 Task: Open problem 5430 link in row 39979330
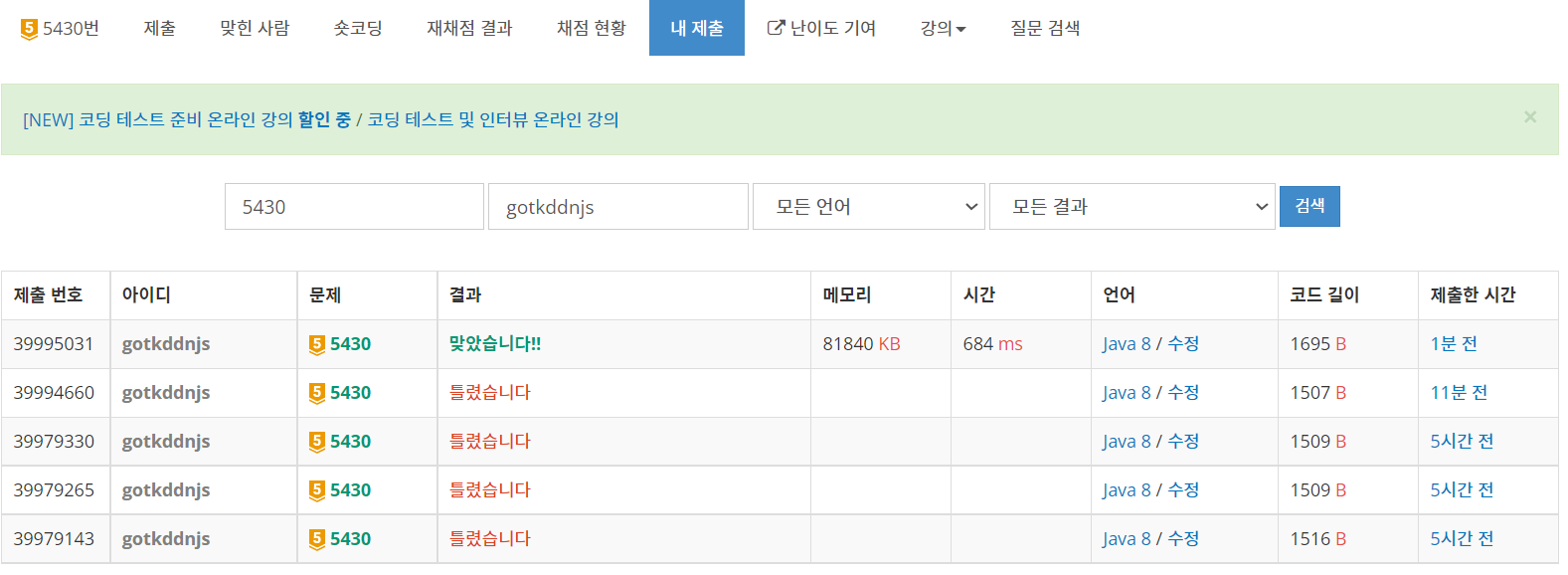pos(350,442)
